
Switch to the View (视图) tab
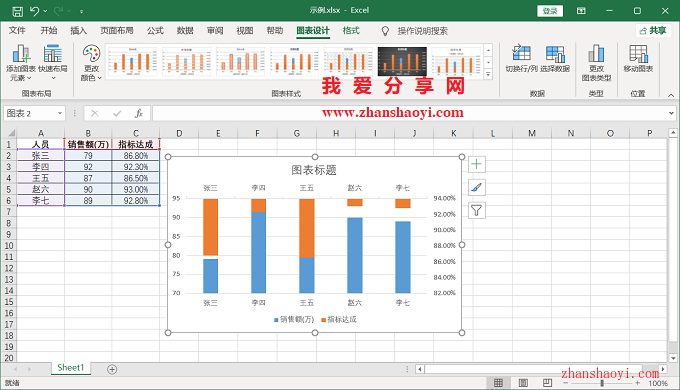tap(245, 30)
